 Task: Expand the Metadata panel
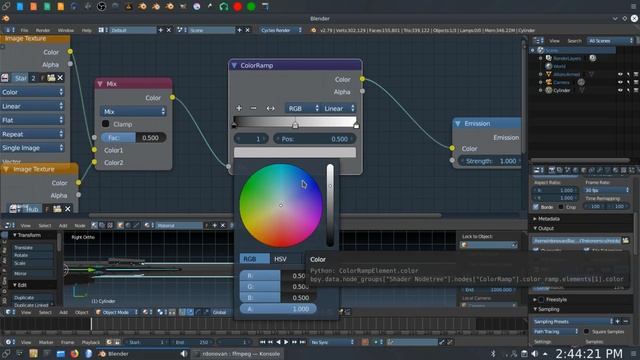click(x=535, y=219)
